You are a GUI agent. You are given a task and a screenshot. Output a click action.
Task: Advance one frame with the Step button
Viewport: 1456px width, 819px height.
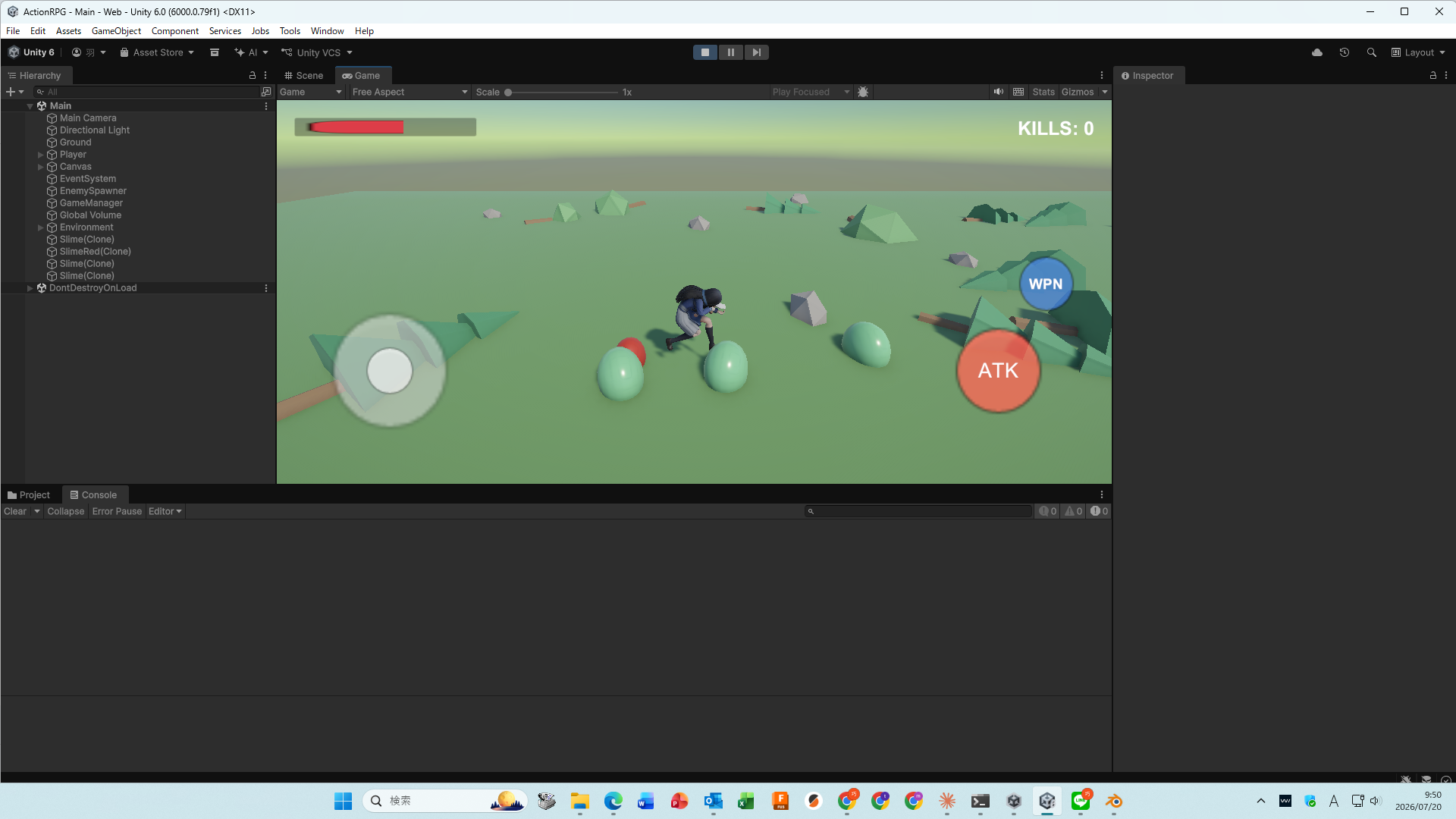tap(756, 52)
